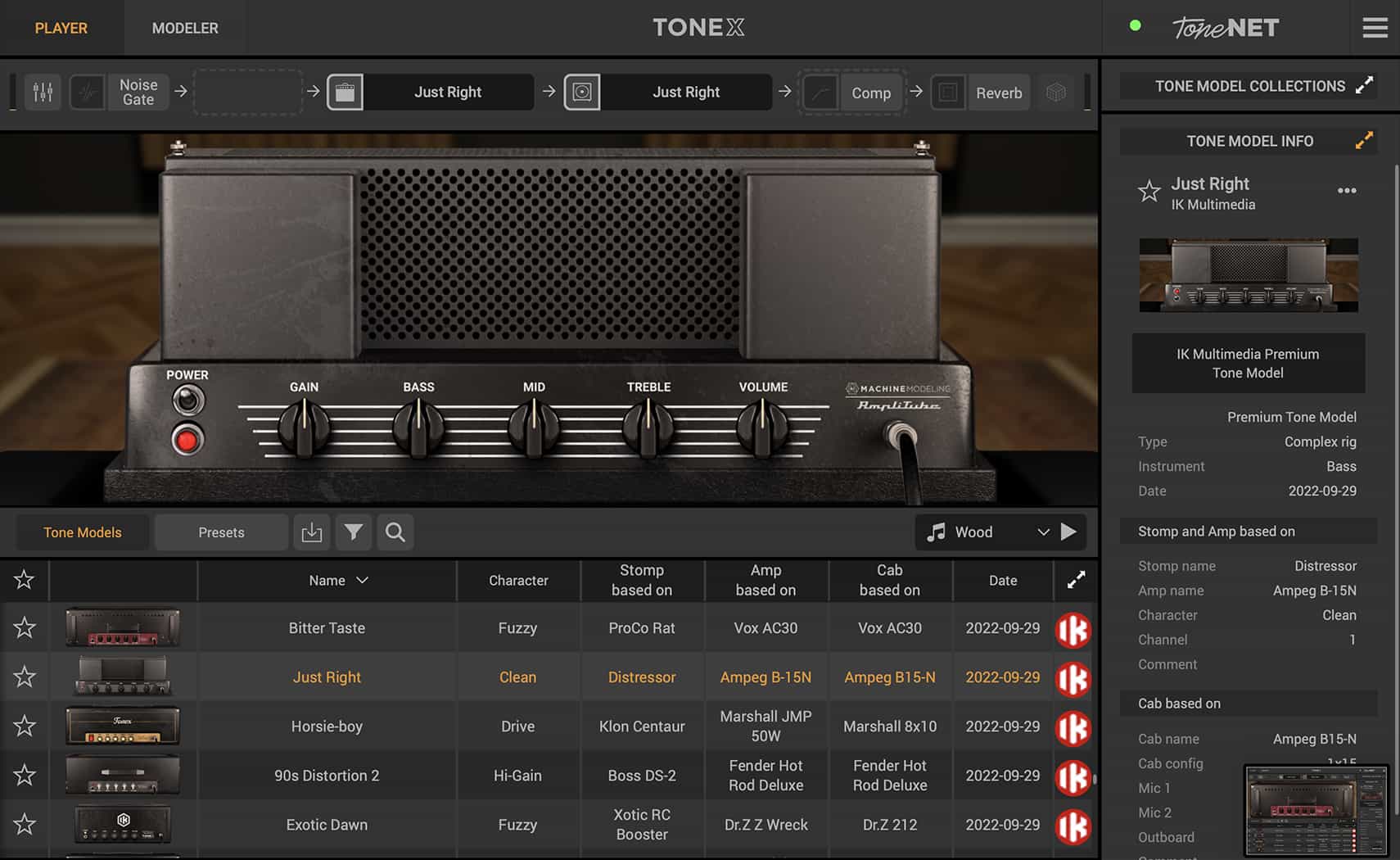Image resolution: width=1400 pixels, height=860 pixels.
Task: Click the IK logo on Horsie-boy row
Action: (1073, 728)
